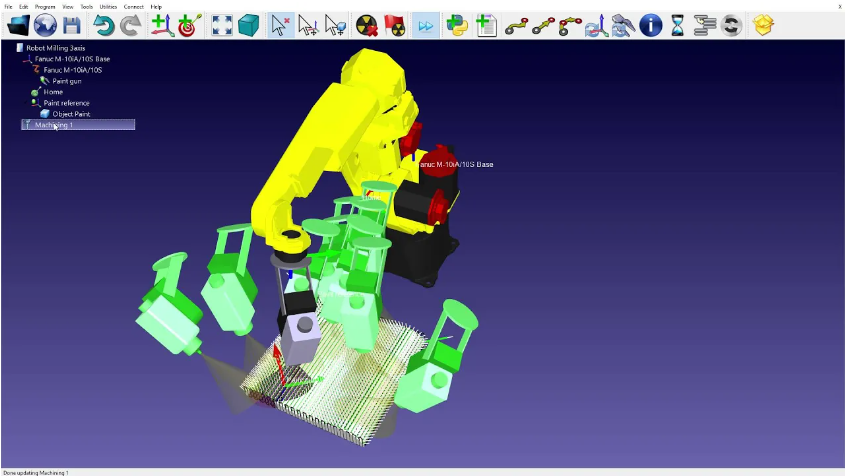Add a new robot target
This screenshot has height=476, width=846.
(189, 25)
